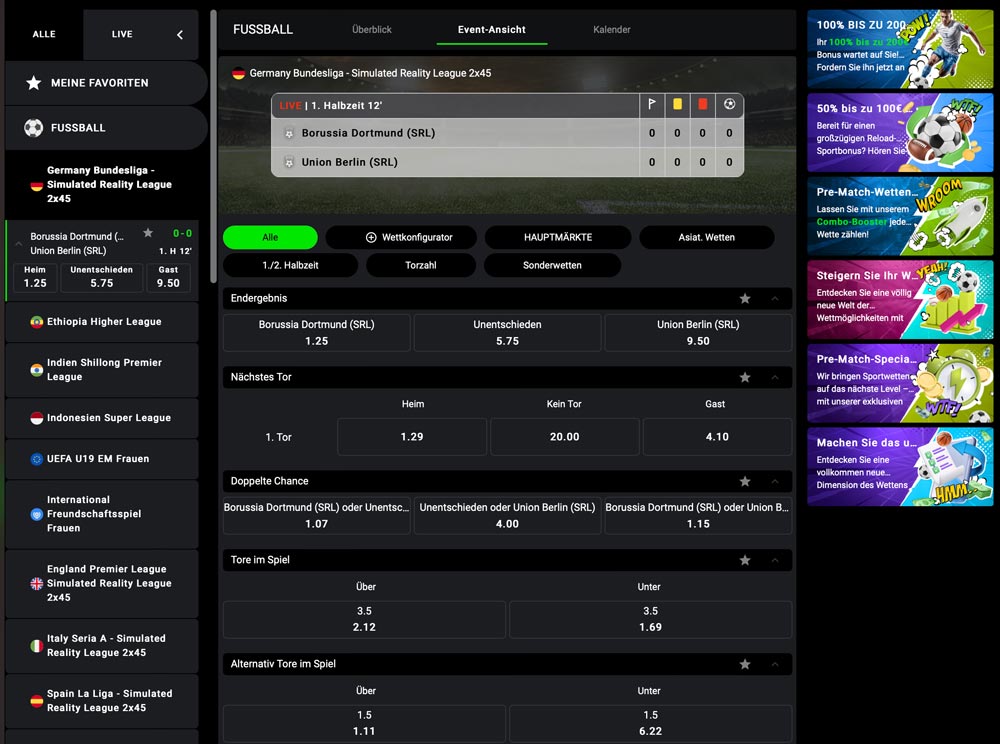Image resolution: width=1000 pixels, height=744 pixels.
Task: Click Union Berlin team crest in scoreboard
Action: point(289,163)
